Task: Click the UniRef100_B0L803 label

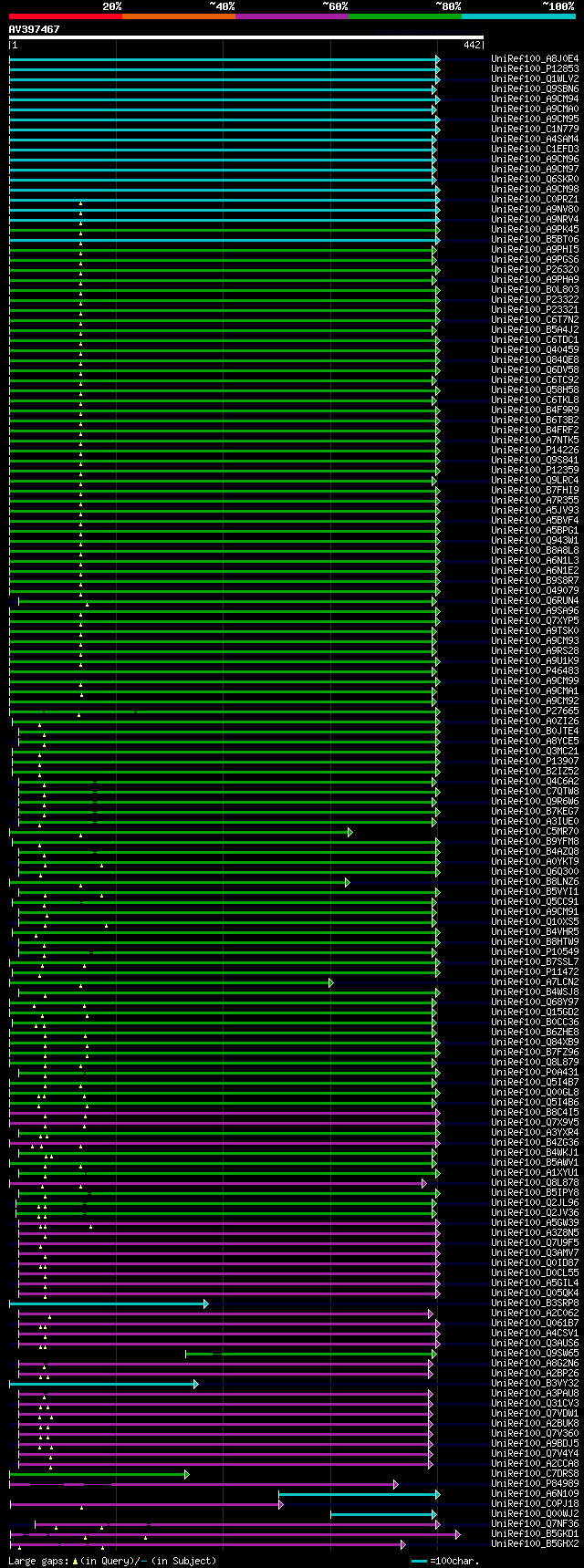Action: (x=535, y=290)
